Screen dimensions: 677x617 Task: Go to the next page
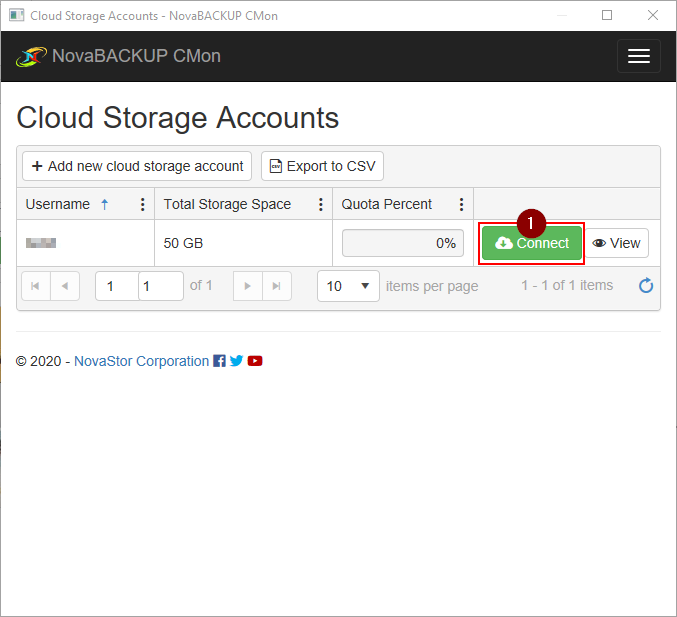point(247,286)
